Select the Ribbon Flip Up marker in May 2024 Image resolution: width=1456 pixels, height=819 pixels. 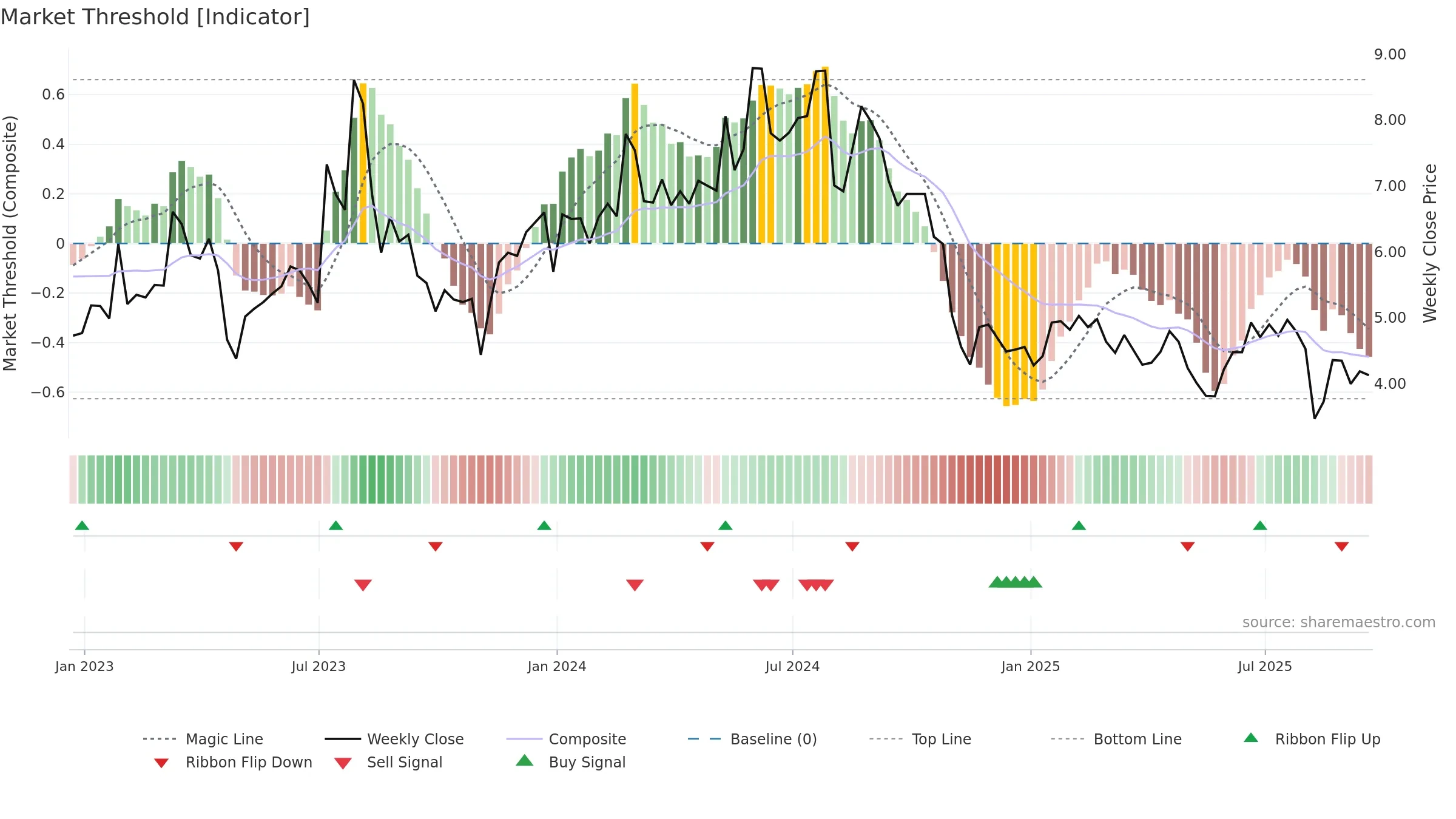(725, 525)
